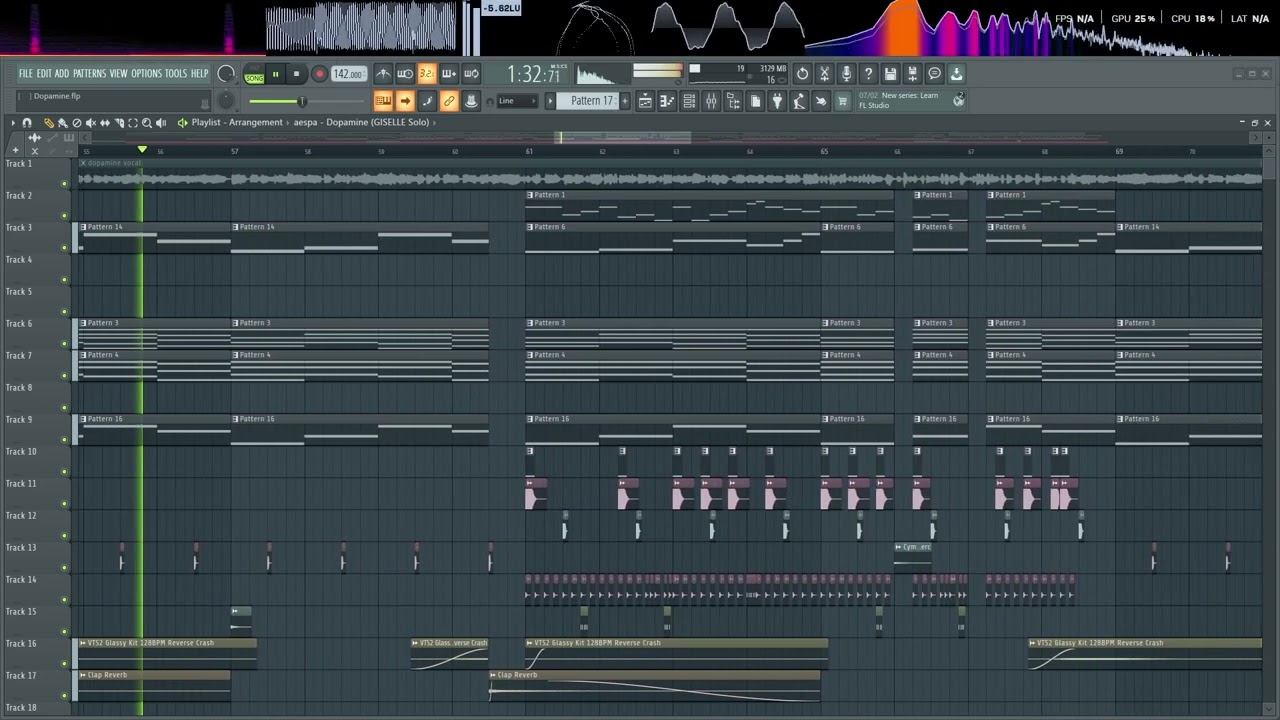The height and width of the screenshot is (720, 1280).
Task: Open the help question mark icon
Action: coord(868,74)
